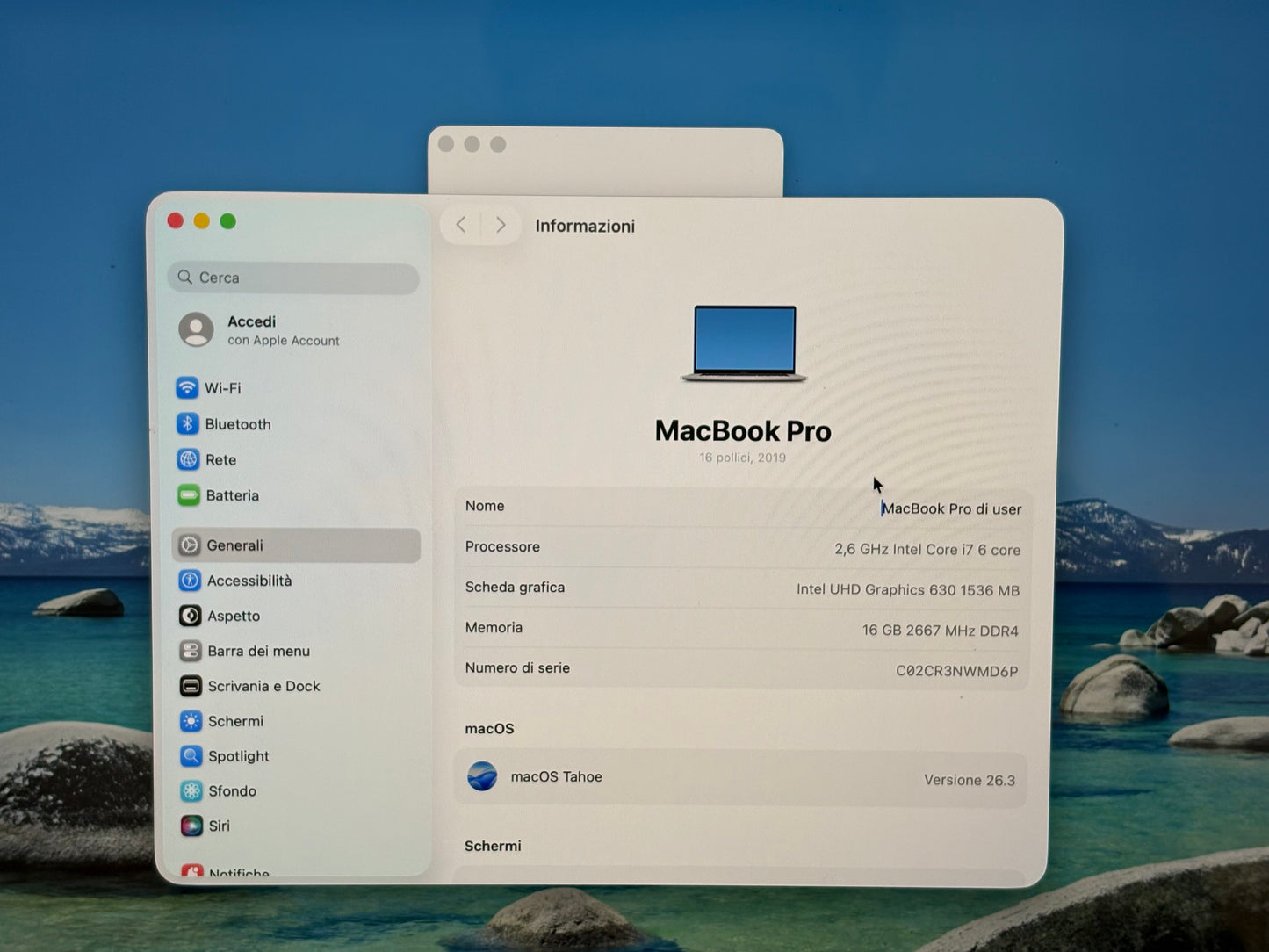Click the 'Processore' row label
This screenshot has height=952, width=1269.
(x=502, y=546)
